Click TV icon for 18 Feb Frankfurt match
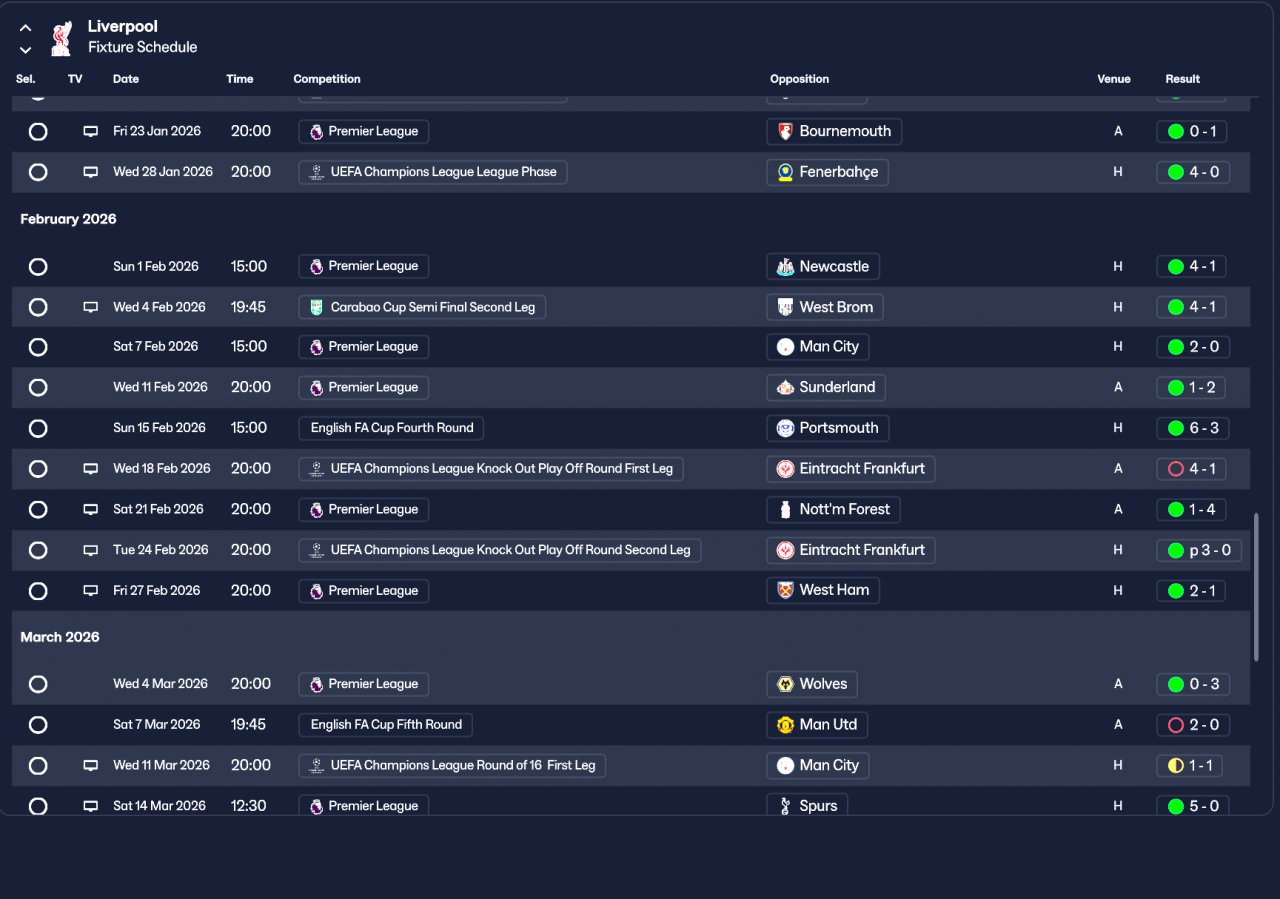 tap(91, 468)
